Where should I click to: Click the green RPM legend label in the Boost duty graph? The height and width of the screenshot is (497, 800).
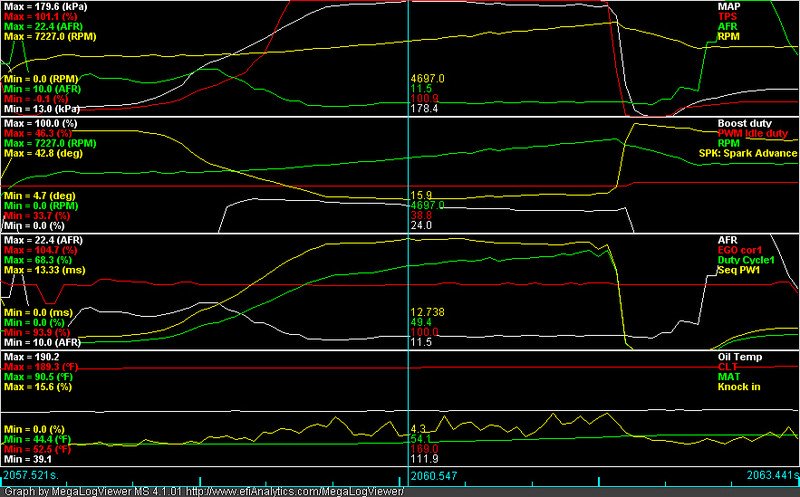pyautogui.click(x=729, y=143)
